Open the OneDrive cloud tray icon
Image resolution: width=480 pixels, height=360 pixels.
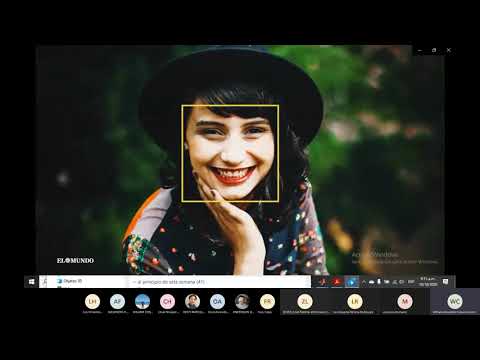point(372,282)
